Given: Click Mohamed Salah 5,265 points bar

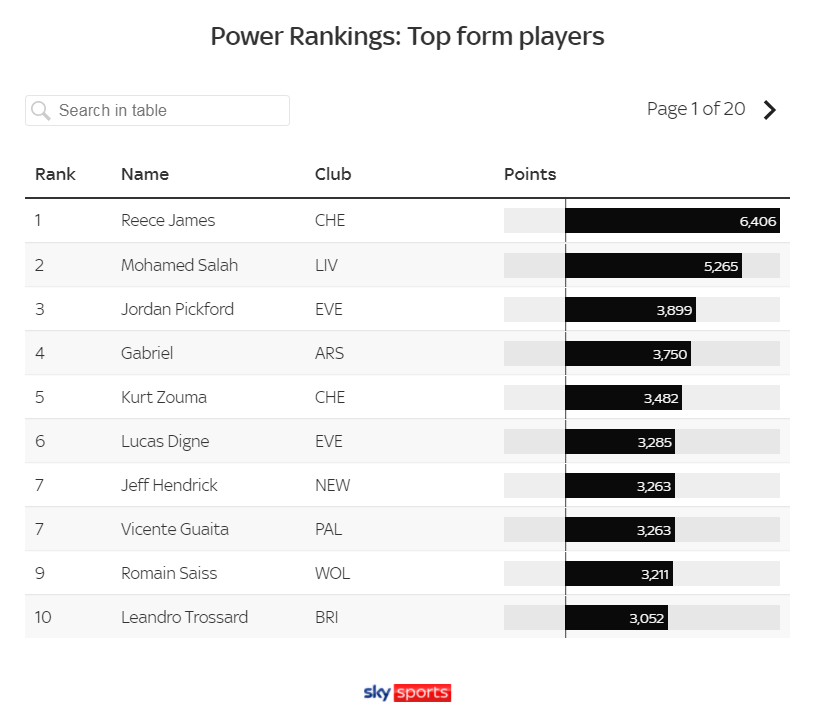Looking at the screenshot, I should tap(653, 266).
